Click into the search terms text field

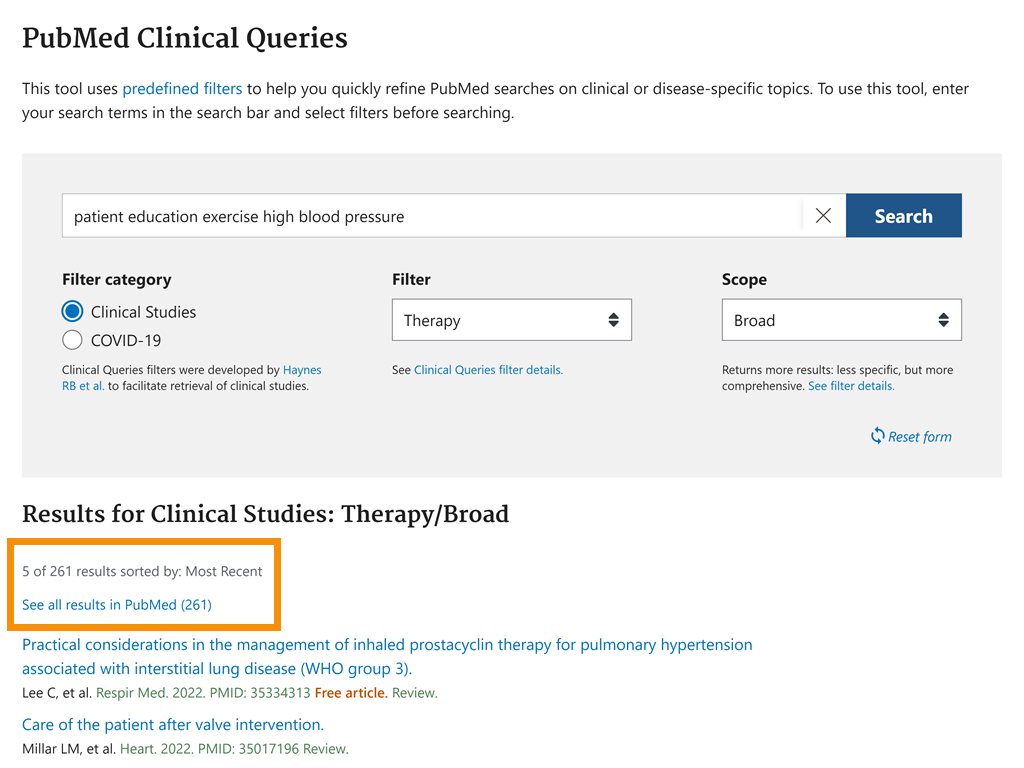430,216
